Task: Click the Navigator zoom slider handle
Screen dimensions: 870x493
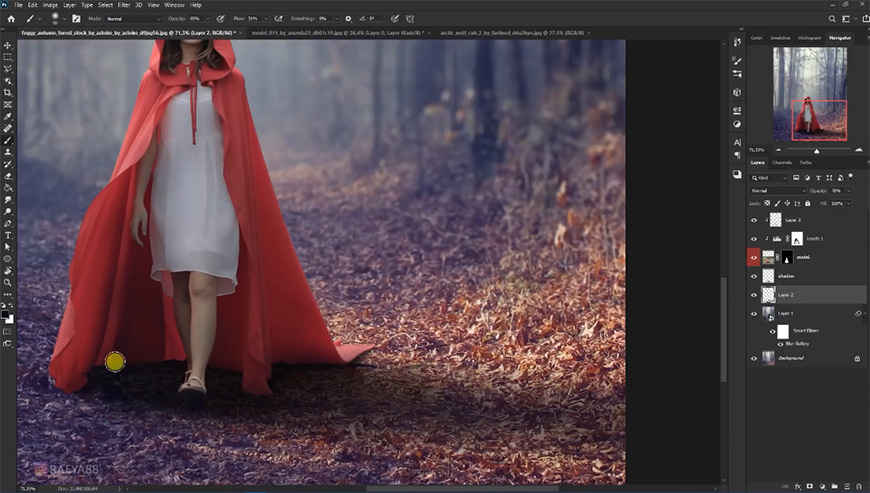Action: (816, 151)
